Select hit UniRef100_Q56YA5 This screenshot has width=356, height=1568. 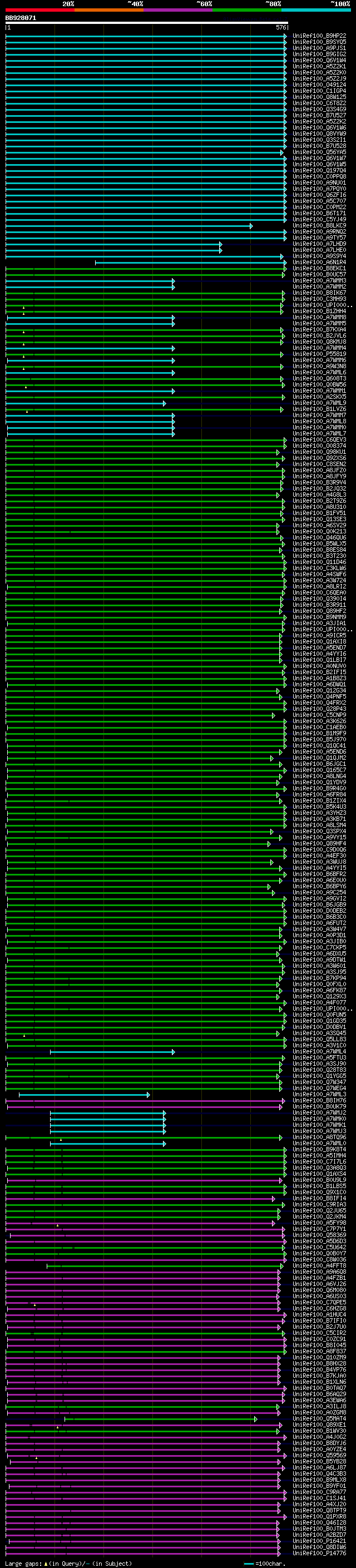point(319,152)
